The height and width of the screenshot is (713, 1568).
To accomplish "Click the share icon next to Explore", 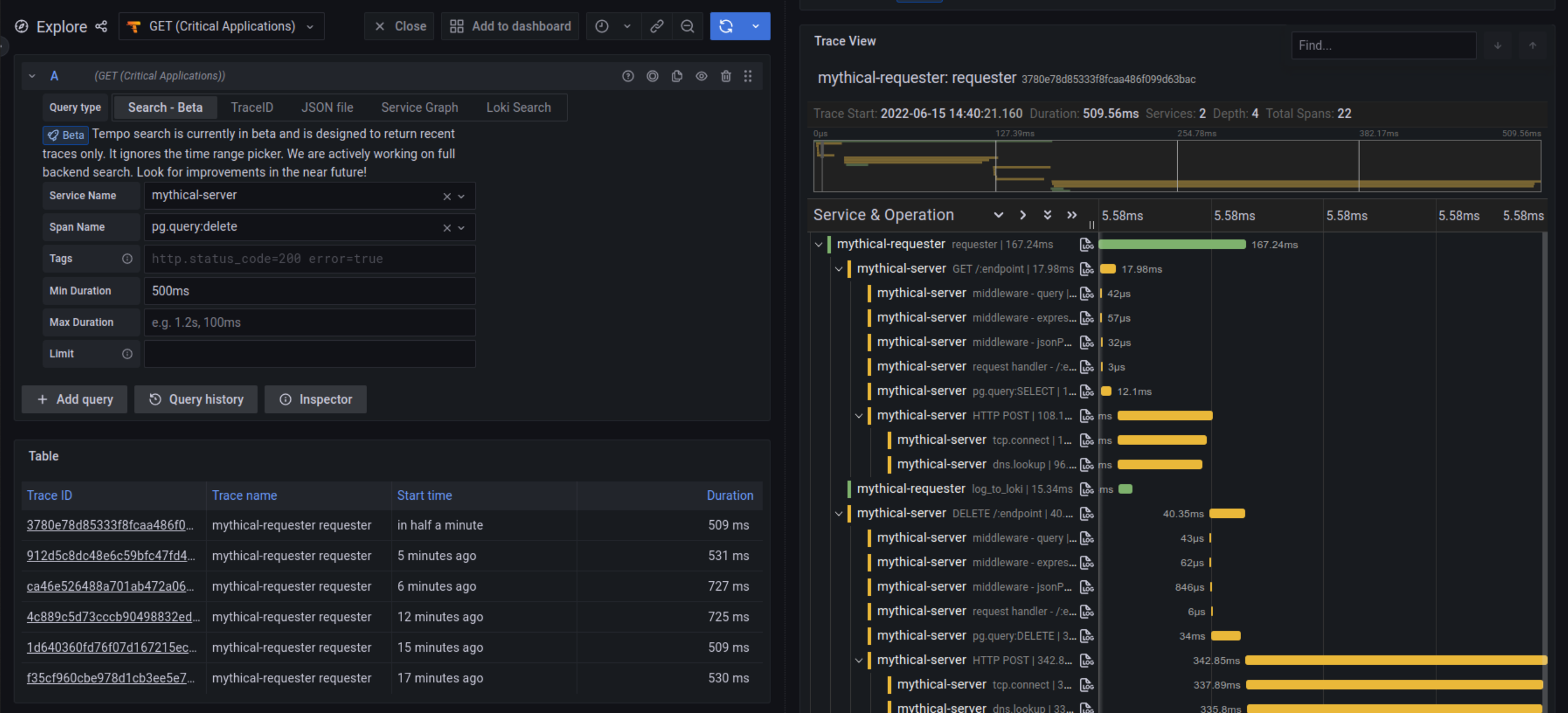I will (101, 26).
